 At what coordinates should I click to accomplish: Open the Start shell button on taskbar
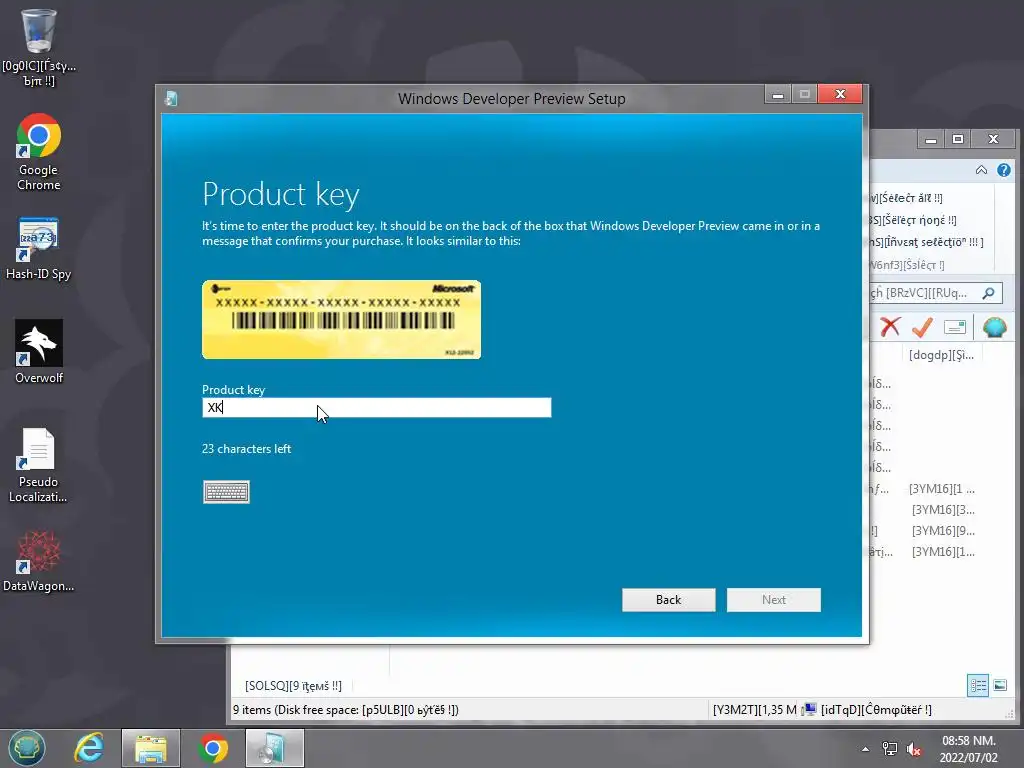[x=26, y=748]
